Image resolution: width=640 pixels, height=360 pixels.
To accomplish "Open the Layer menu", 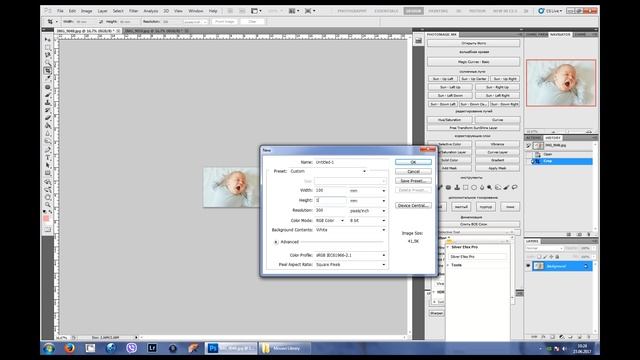I will 102,11.
